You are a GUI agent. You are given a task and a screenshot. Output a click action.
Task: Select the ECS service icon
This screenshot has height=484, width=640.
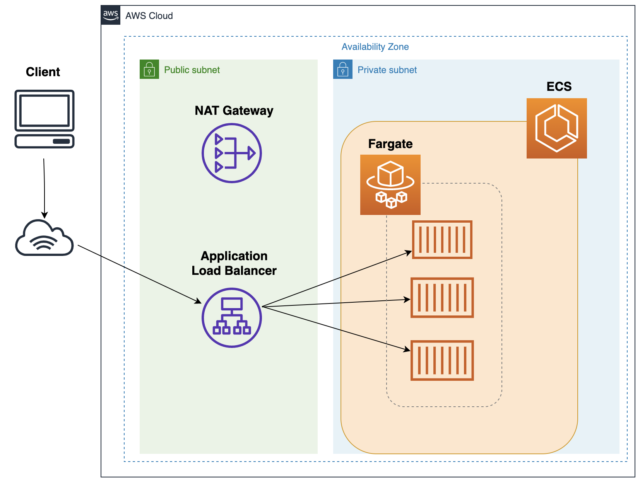pyautogui.click(x=557, y=128)
